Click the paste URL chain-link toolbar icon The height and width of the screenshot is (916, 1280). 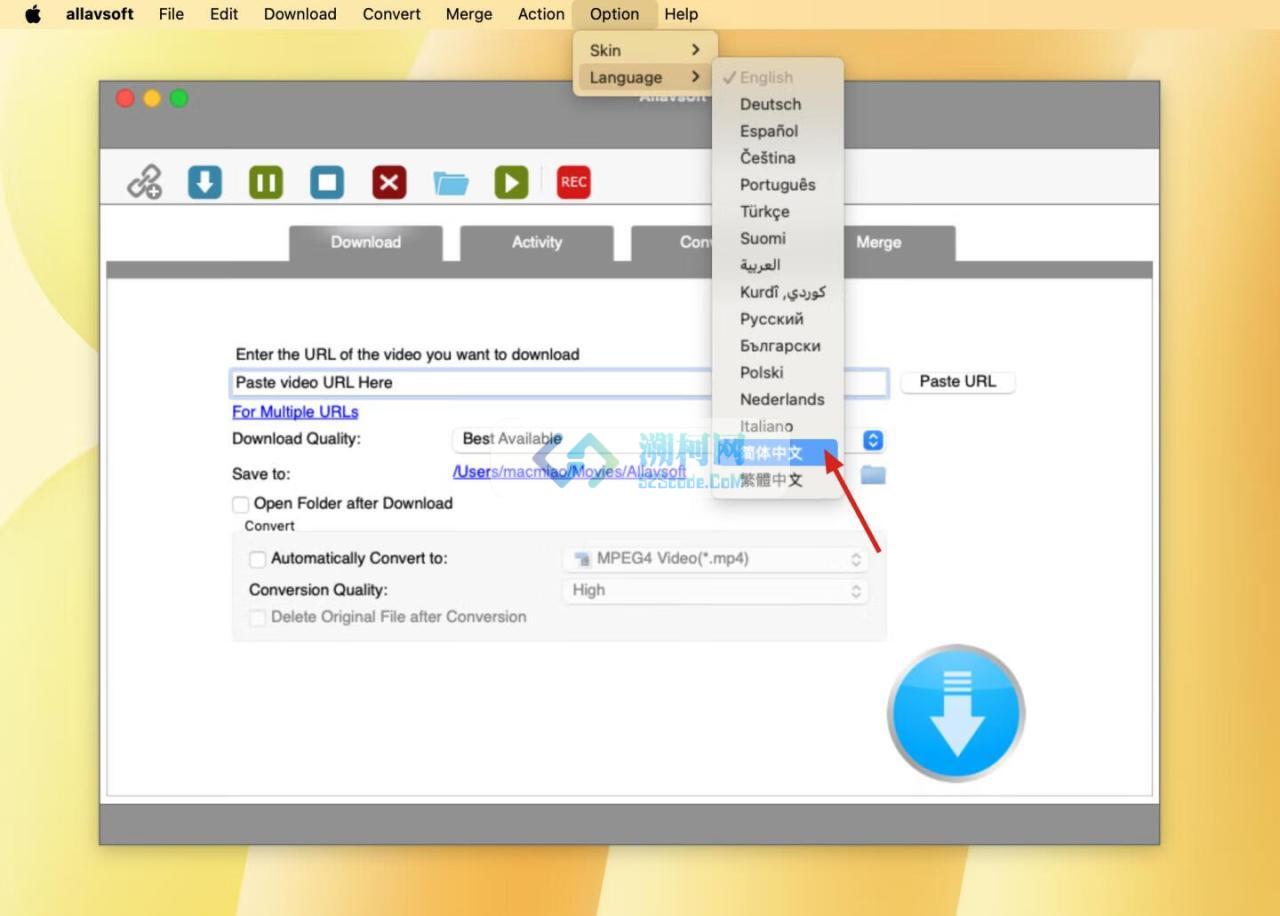(x=145, y=182)
